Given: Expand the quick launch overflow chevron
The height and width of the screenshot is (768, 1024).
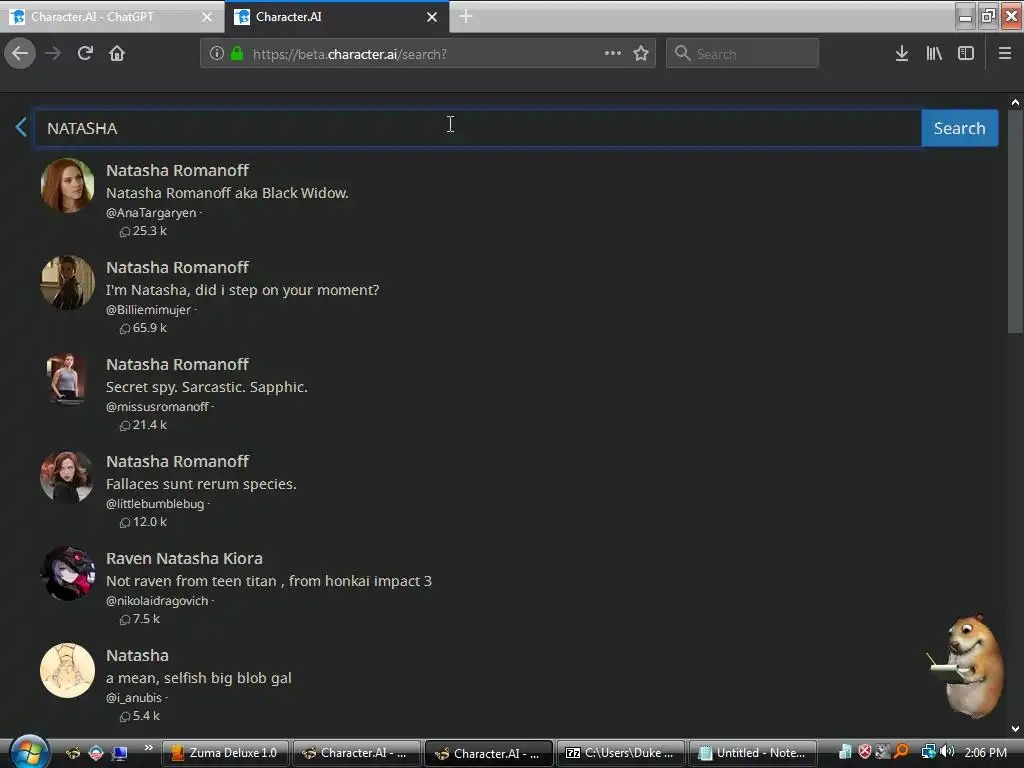Looking at the screenshot, I should tap(148, 748).
